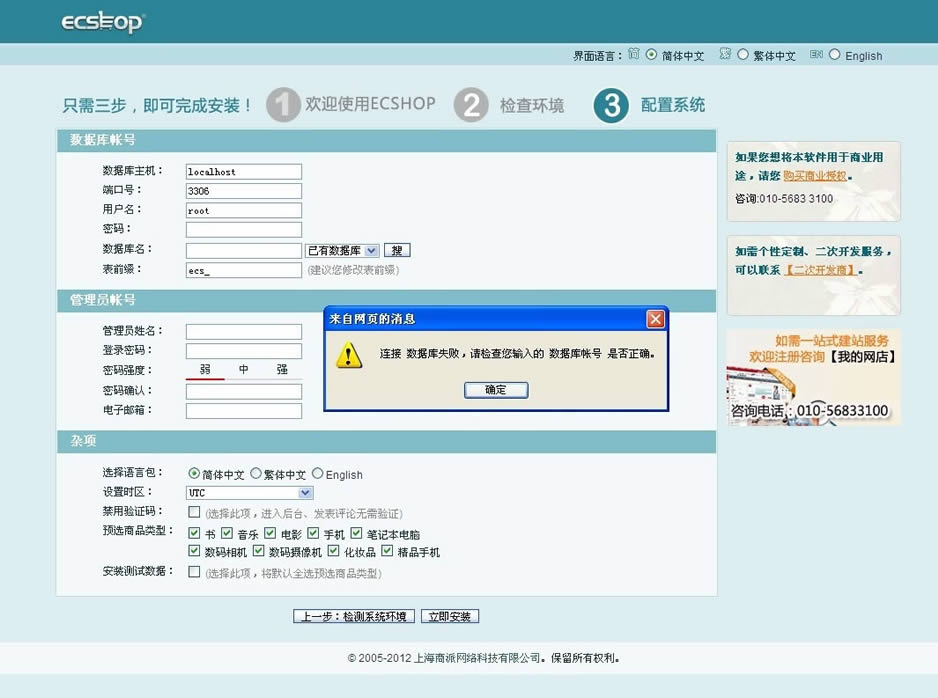Click the yellow warning icon in the message dialog
The image size is (938, 698).
point(348,355)
